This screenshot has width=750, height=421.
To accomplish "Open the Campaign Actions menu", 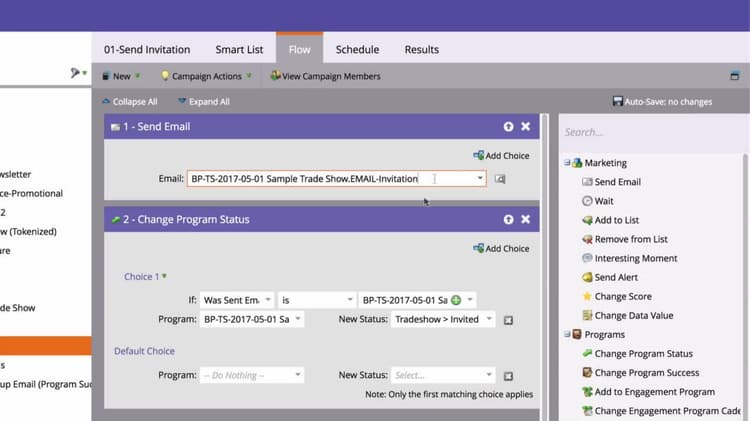I will 206,76.
